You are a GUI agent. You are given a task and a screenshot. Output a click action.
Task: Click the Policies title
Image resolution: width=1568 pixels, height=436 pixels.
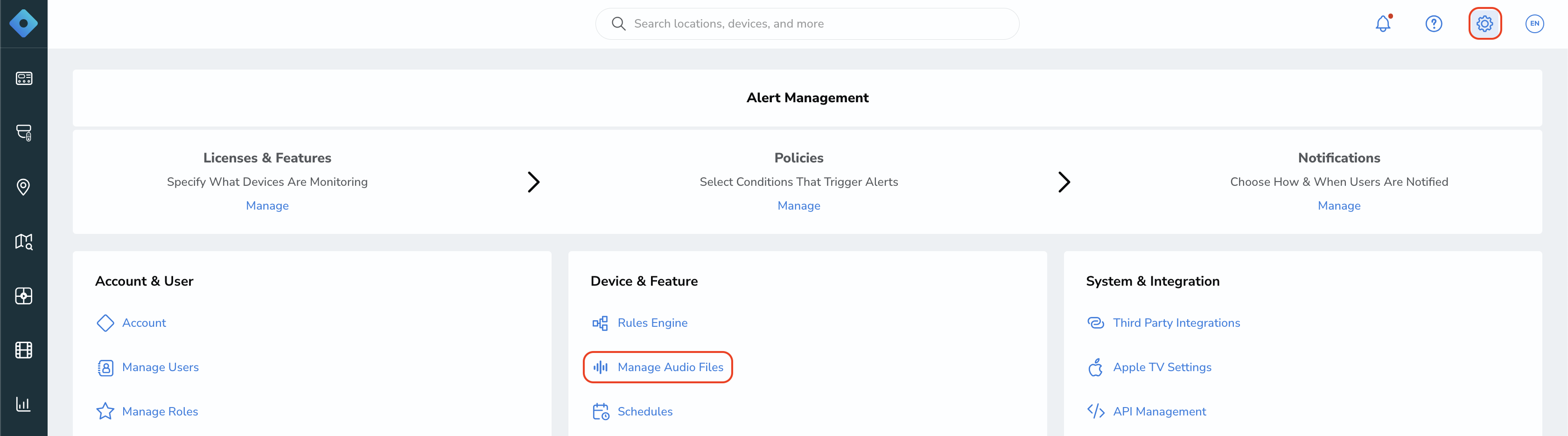coord(798,158)
